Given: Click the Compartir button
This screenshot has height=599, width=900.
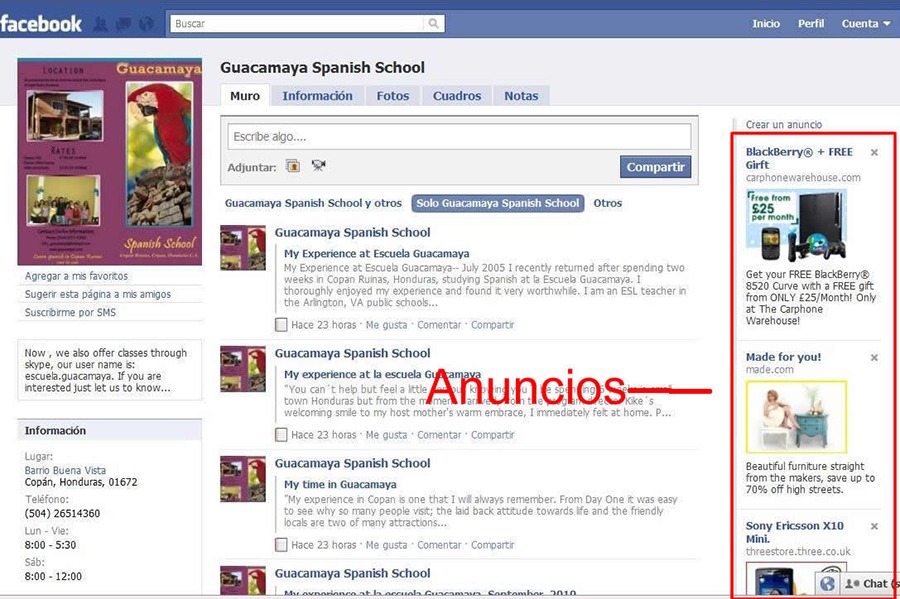Looking at the screenshot, I should (655, 167).
